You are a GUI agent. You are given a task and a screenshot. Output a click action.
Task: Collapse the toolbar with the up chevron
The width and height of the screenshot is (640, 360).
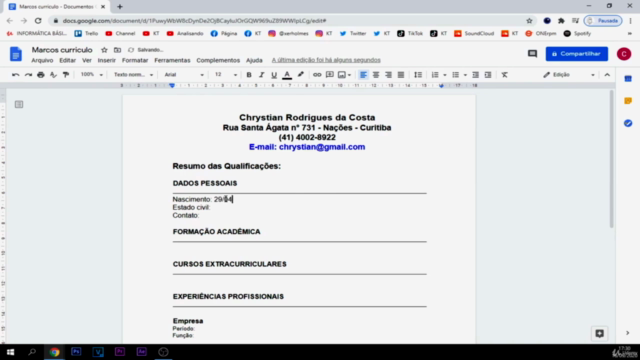click(607, 75)
